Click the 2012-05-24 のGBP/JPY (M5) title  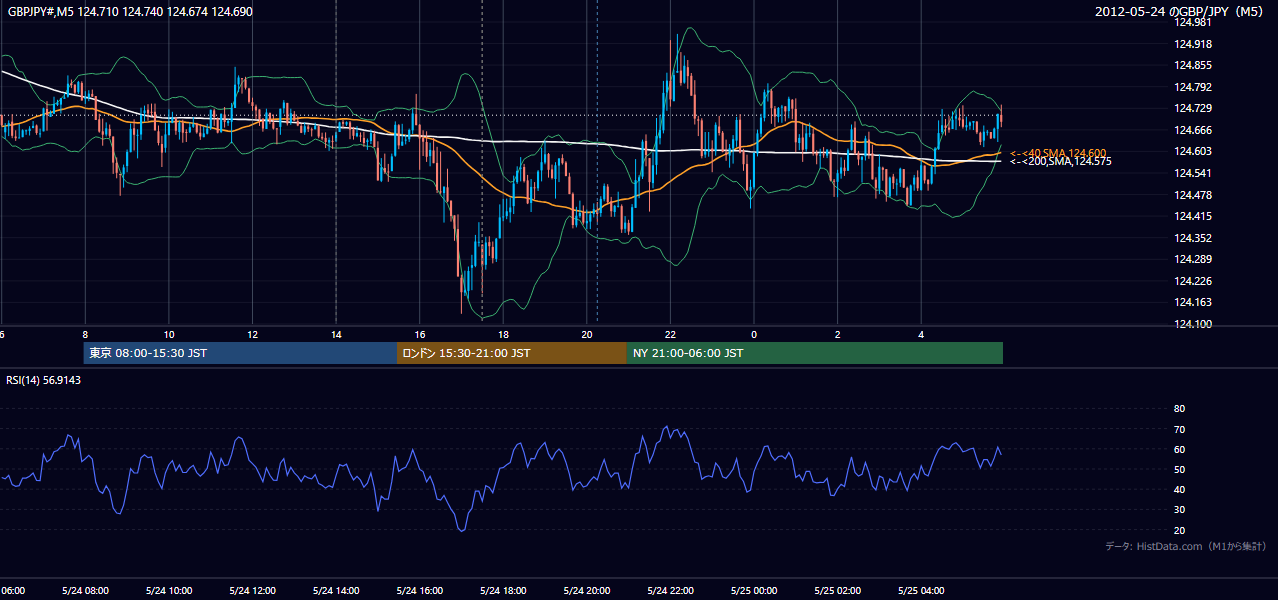(x=1181, y=11)
